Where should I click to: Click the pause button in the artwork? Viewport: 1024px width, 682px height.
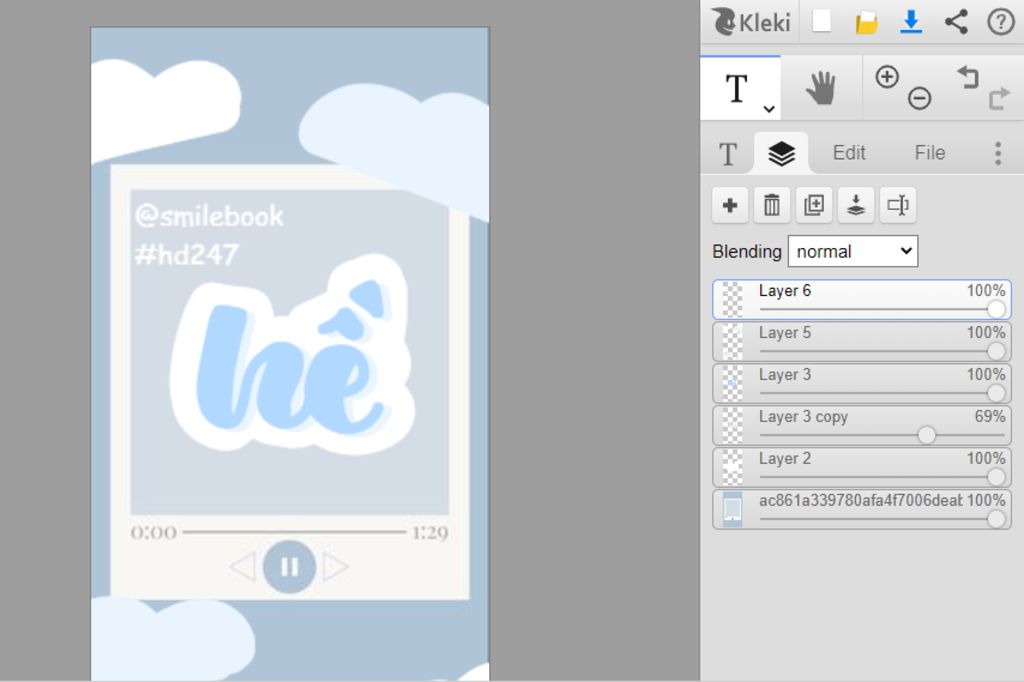click(x=289, y=566)
